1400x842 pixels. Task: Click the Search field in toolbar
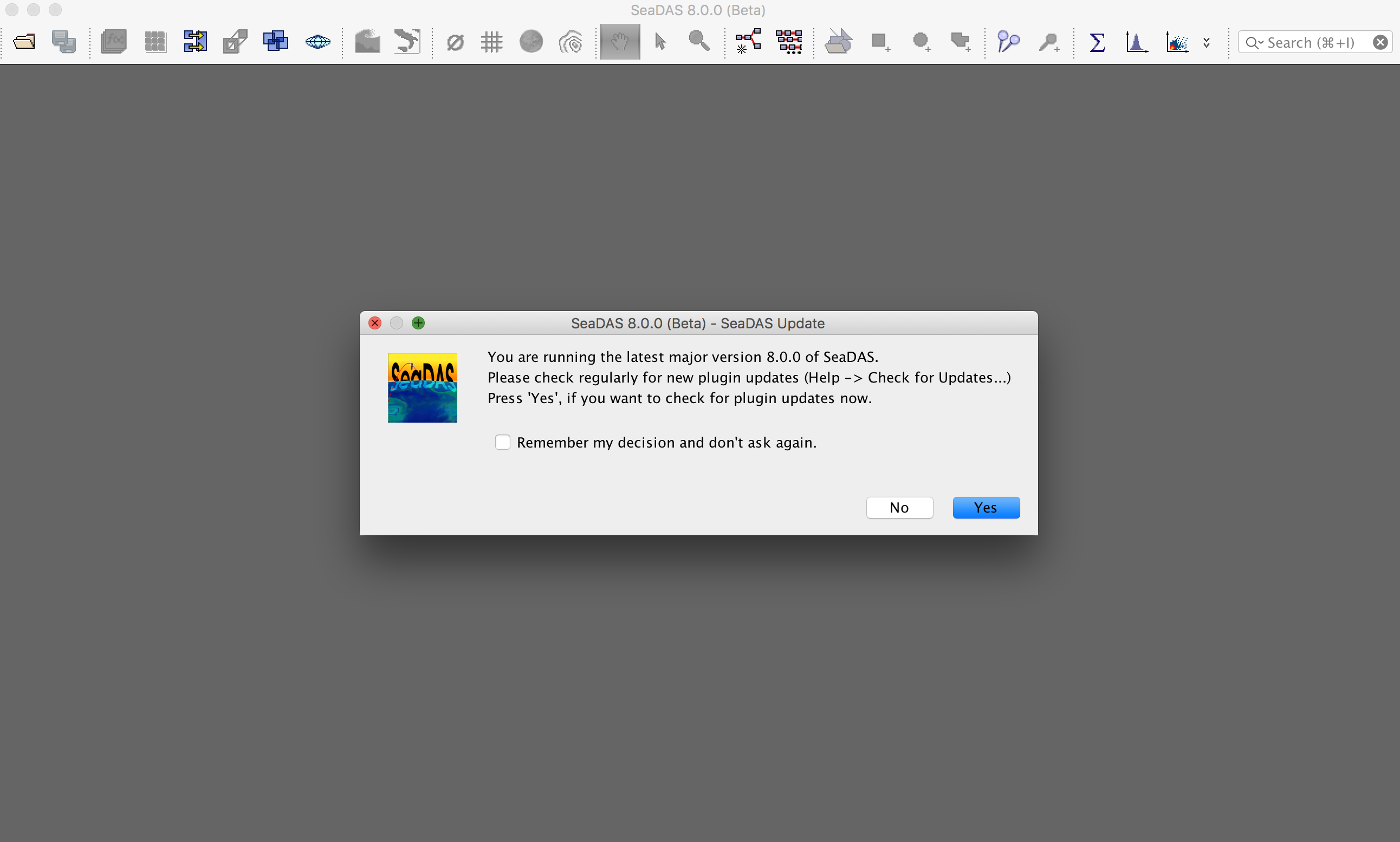(1315, 43)
